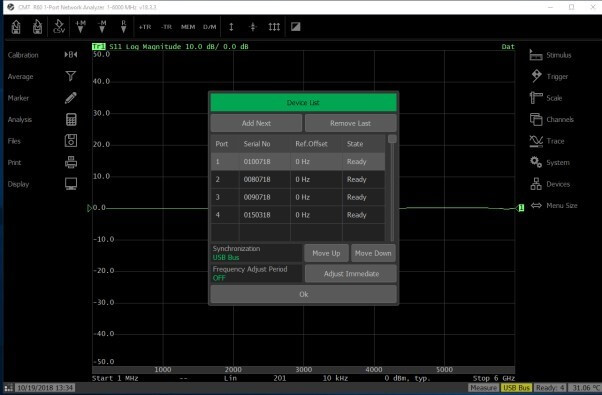Click the auto reference value icon
The height and width of the screenshot is (395, 602).
click(253, 27)
